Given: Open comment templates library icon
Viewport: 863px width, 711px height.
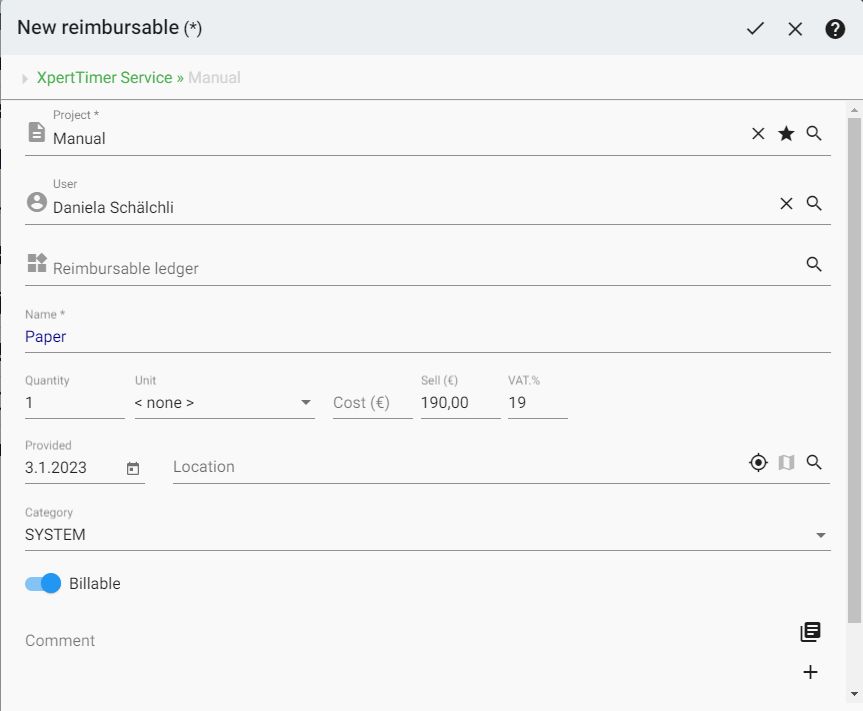Looking at the screenshot, I should (x=810, y=632).
